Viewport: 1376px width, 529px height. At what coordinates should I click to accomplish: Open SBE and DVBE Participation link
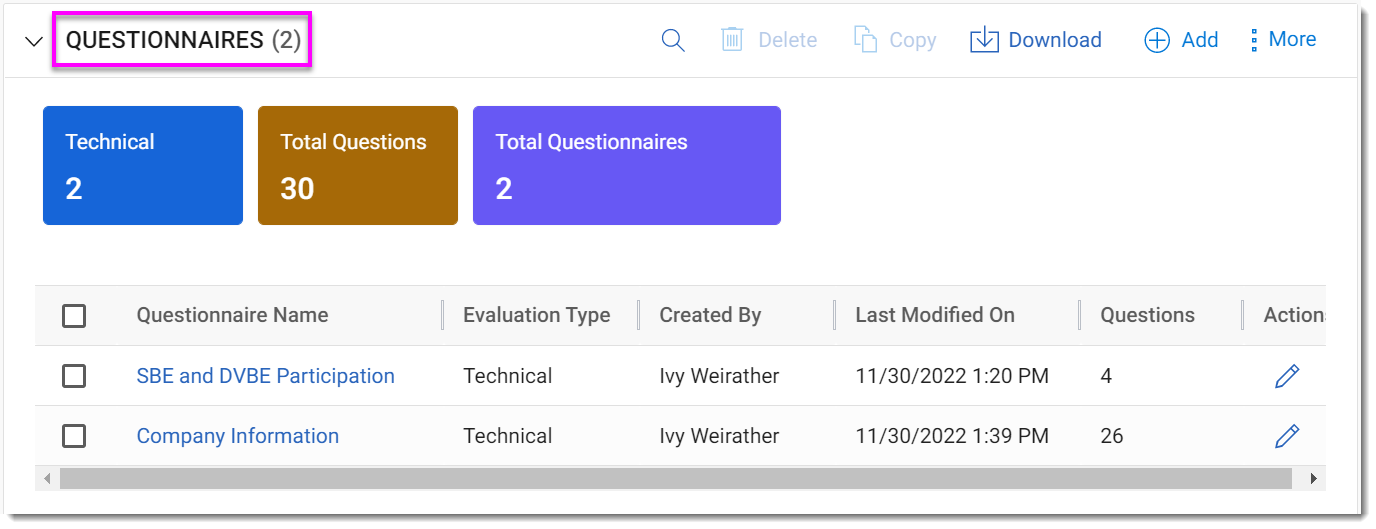coord(265,376)
